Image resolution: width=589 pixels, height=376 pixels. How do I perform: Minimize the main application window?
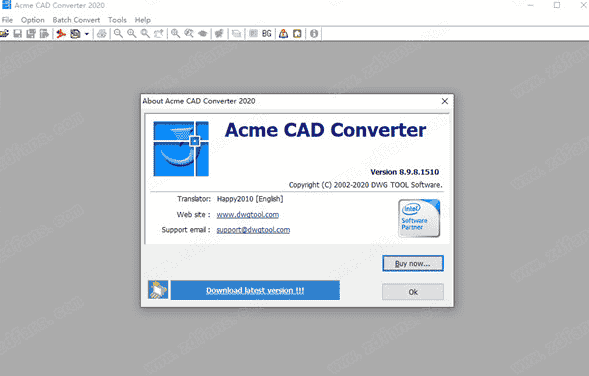530,5
